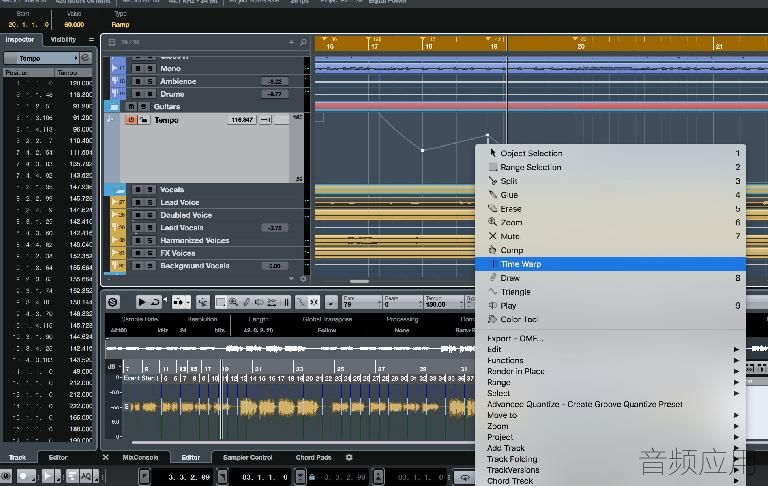Collapse the Guitars folder track icon
Viewport: 768px width, 486px height.
click(114, 106)
